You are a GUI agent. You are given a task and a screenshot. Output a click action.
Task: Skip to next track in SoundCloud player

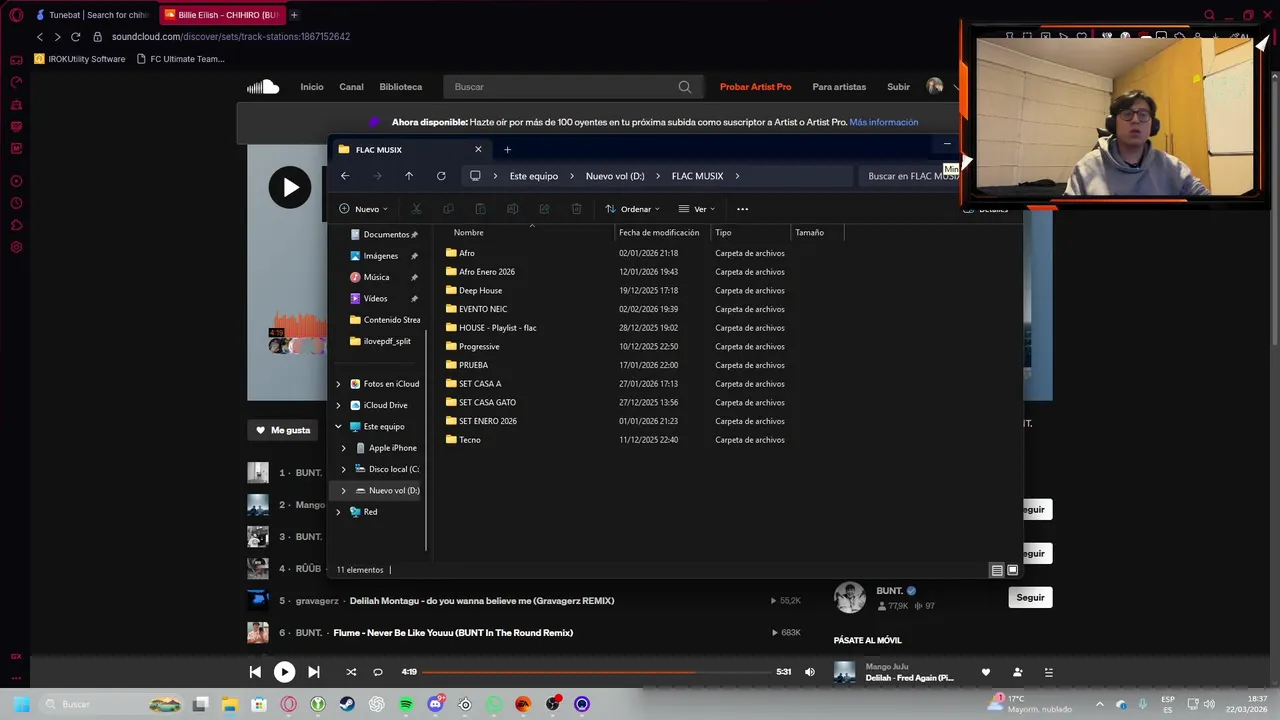click(x=314, y=672)
